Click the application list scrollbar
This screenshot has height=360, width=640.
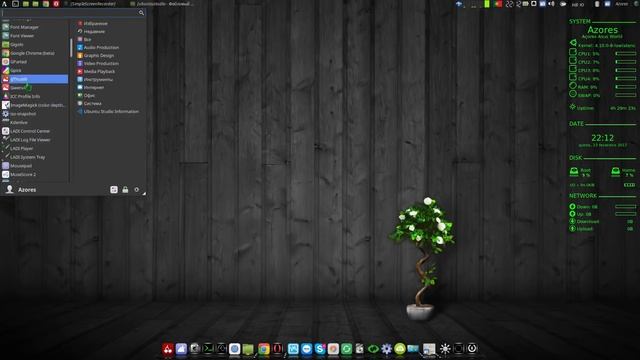tap(71, 48)
